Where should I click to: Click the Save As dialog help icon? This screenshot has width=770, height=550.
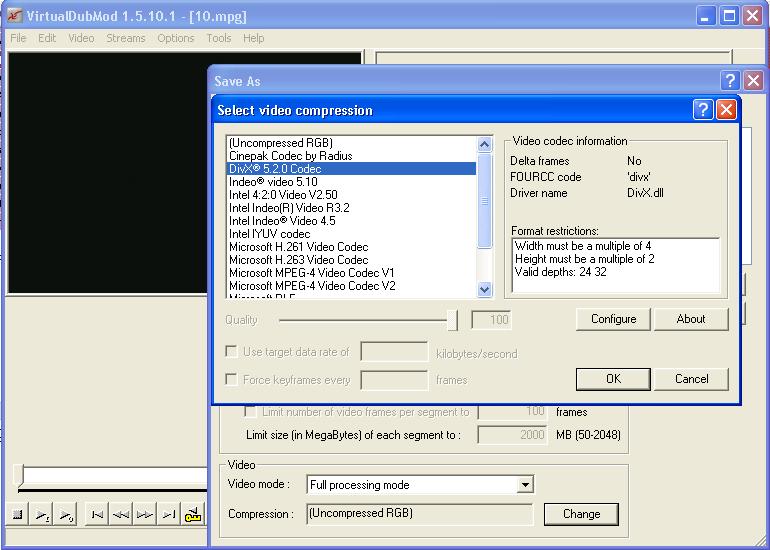click(730, 80)
